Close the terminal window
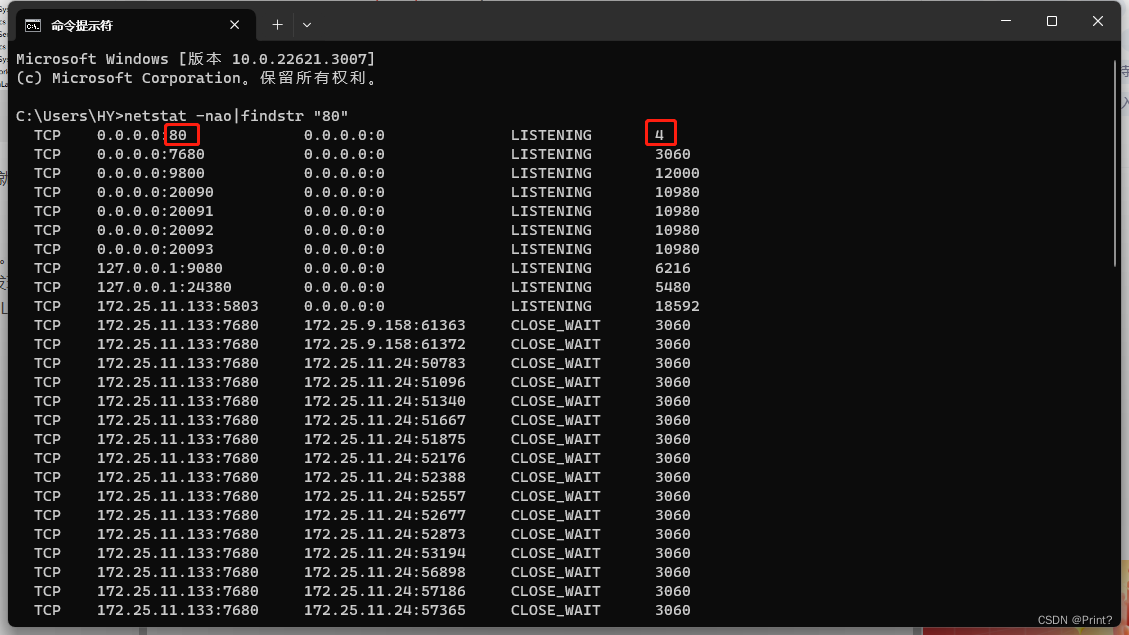1129x635 pixels. pyautogui.click(x=1098, y=21)
